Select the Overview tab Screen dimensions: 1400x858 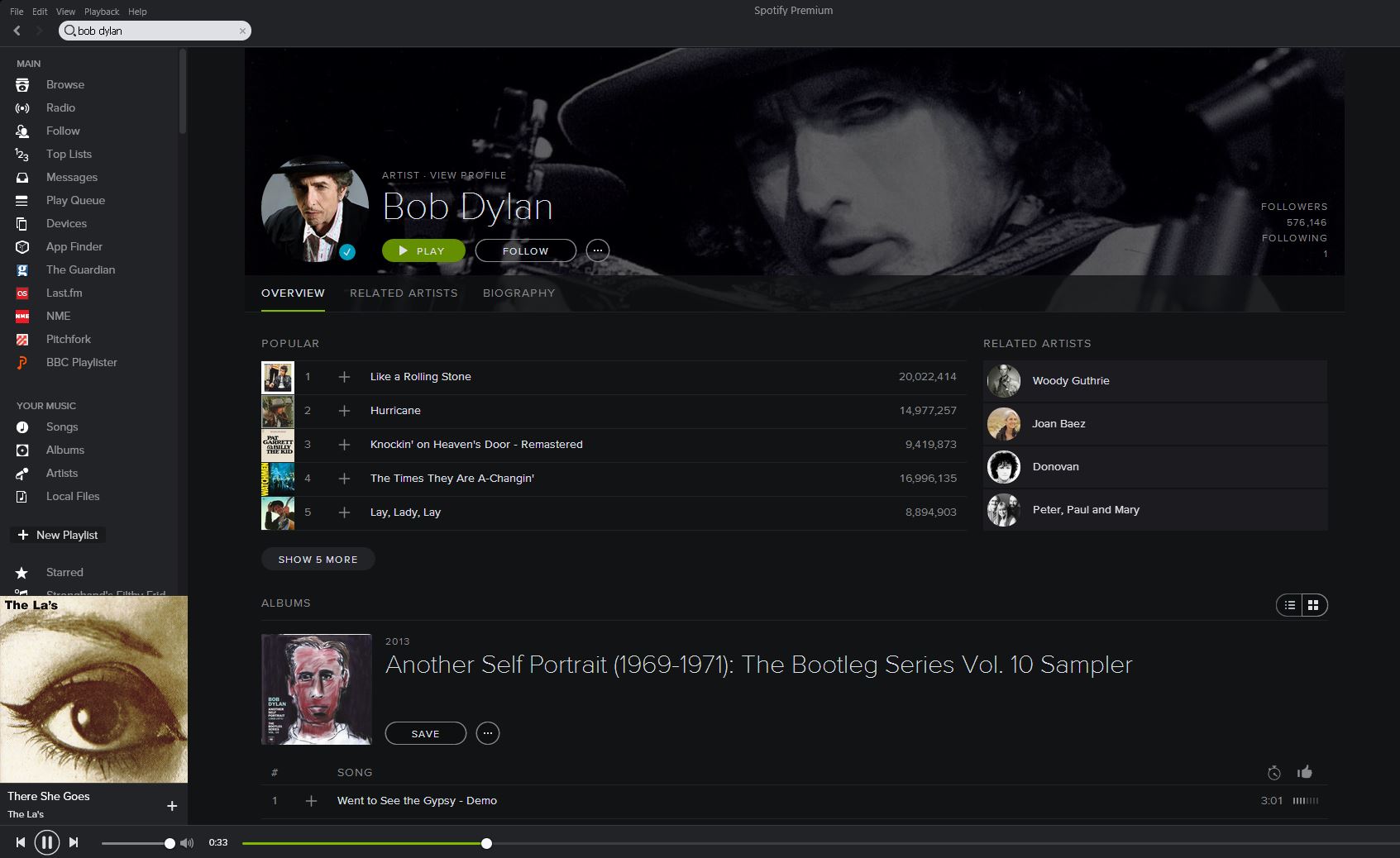point(293,293)
